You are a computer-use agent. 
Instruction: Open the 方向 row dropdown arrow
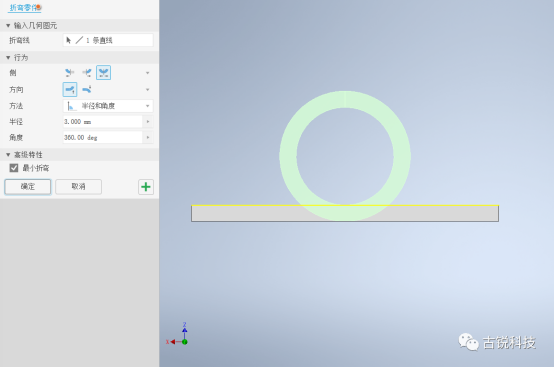pyautogui.click(x=148, y=90)
